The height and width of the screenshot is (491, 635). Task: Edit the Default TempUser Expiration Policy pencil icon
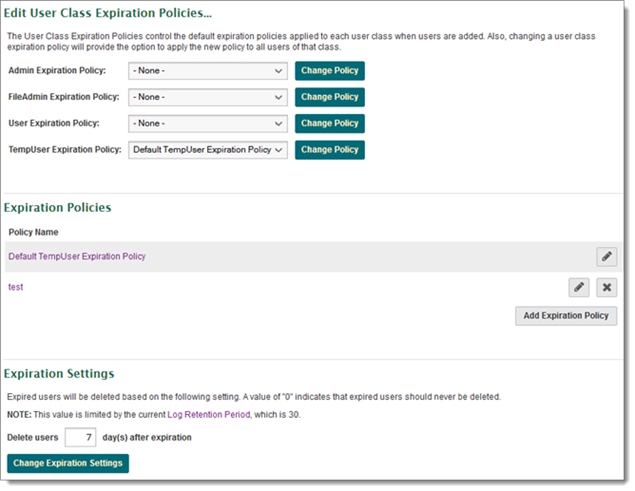tap(606, 257)
